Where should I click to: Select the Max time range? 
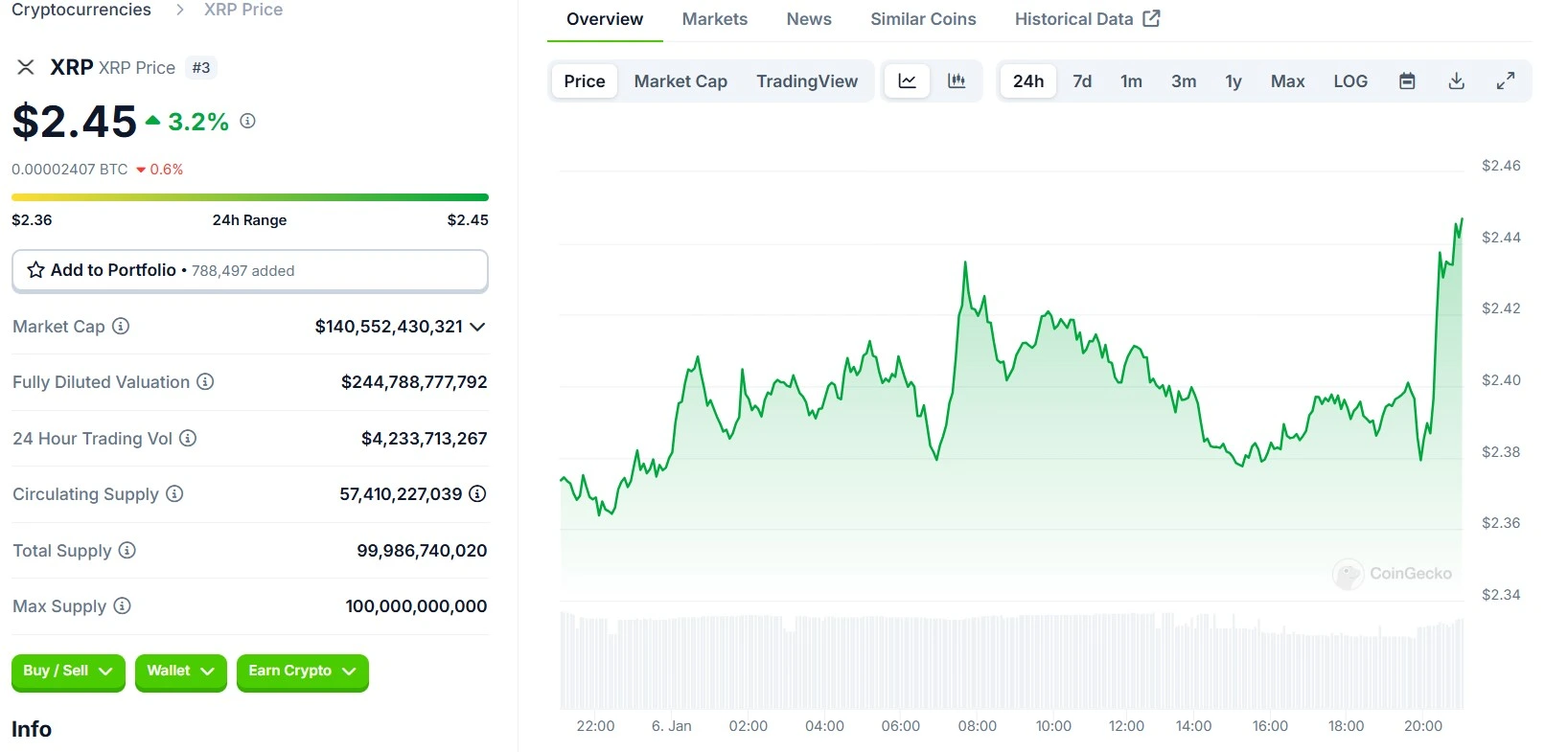point(1287,81)
